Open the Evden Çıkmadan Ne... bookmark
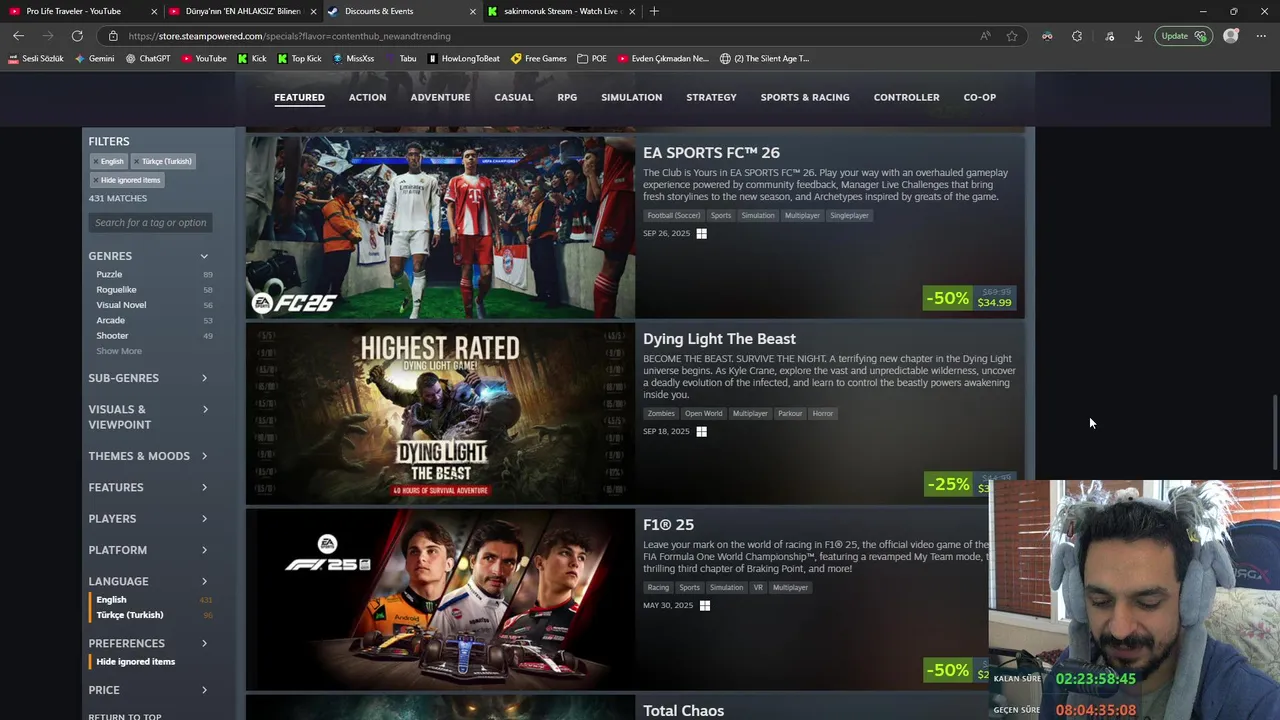 pyautogui.click(x=663, y=58)
